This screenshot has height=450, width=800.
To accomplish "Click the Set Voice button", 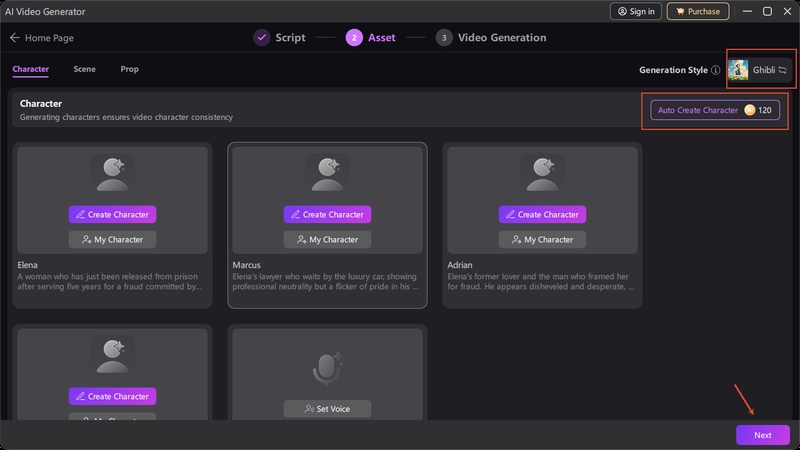I will coord(328,409).
